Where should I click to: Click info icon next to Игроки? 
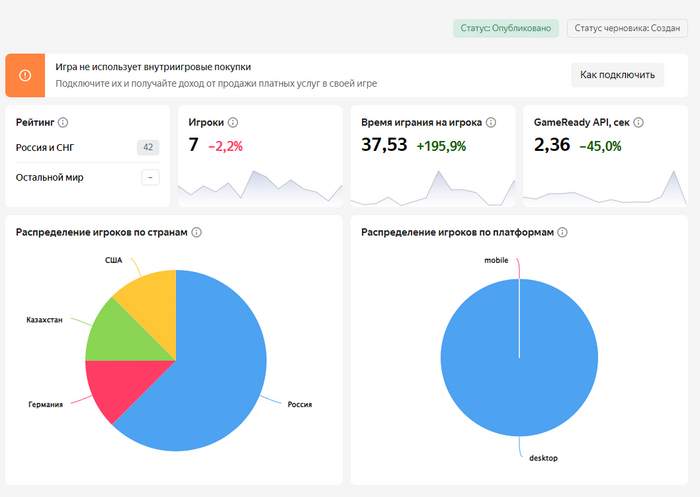pyautogui.click(x=233, y=123)
